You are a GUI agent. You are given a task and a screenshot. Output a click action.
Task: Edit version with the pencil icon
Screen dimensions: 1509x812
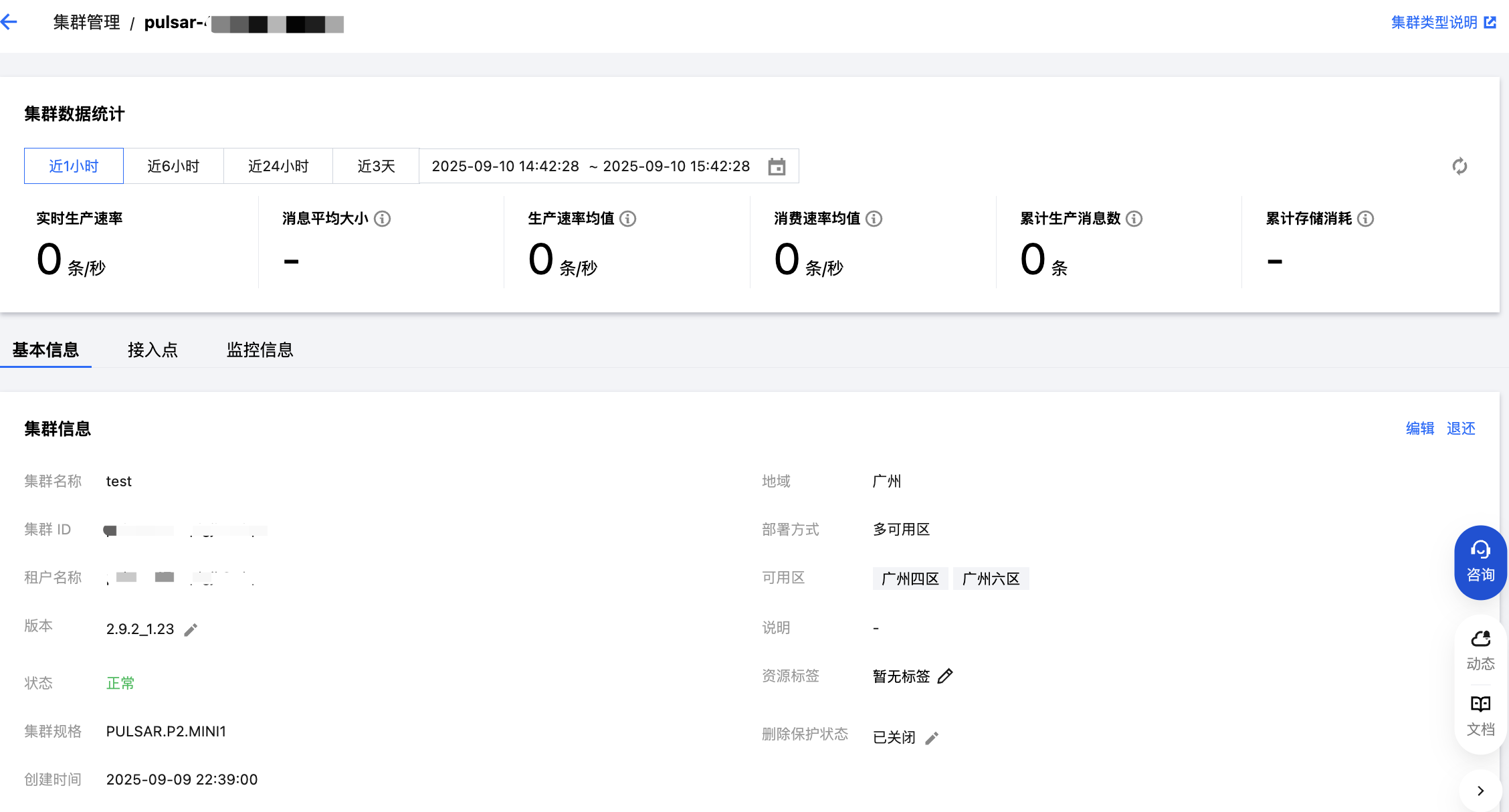191,629
